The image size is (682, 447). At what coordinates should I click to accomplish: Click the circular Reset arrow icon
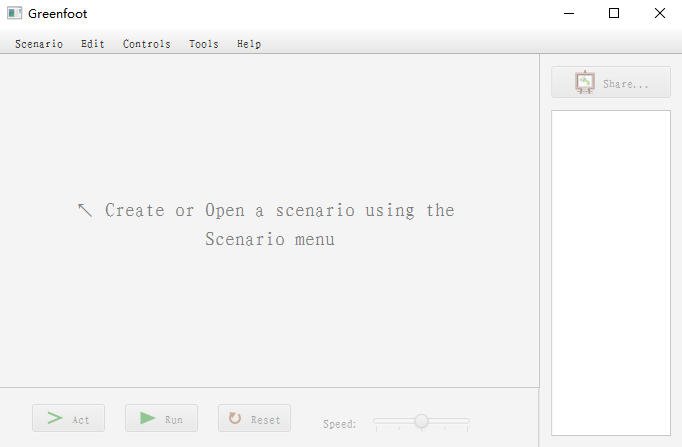pos(235,418)
